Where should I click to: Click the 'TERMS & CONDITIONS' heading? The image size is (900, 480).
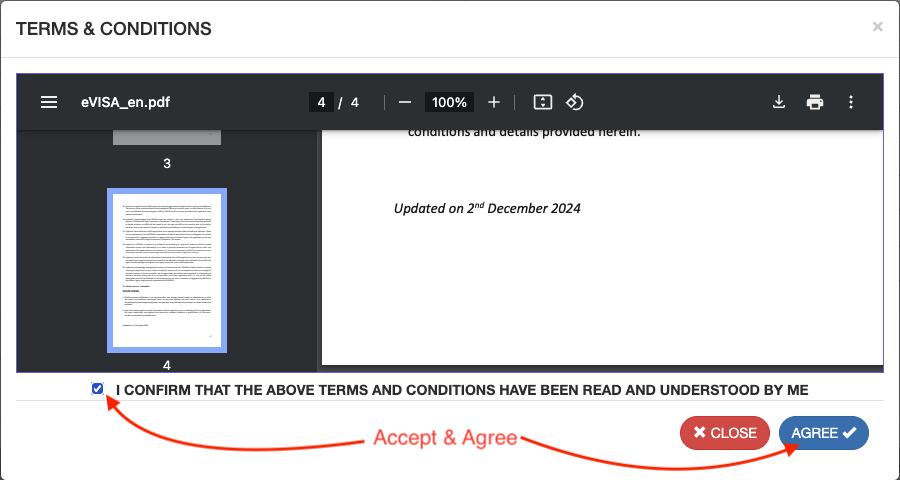[x=114, y=29]
